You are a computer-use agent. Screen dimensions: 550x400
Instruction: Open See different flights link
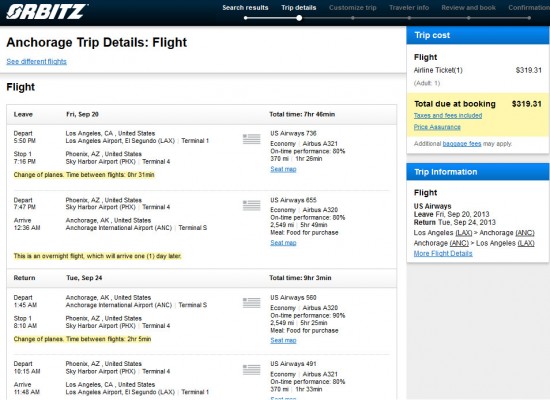pos(36,61)
